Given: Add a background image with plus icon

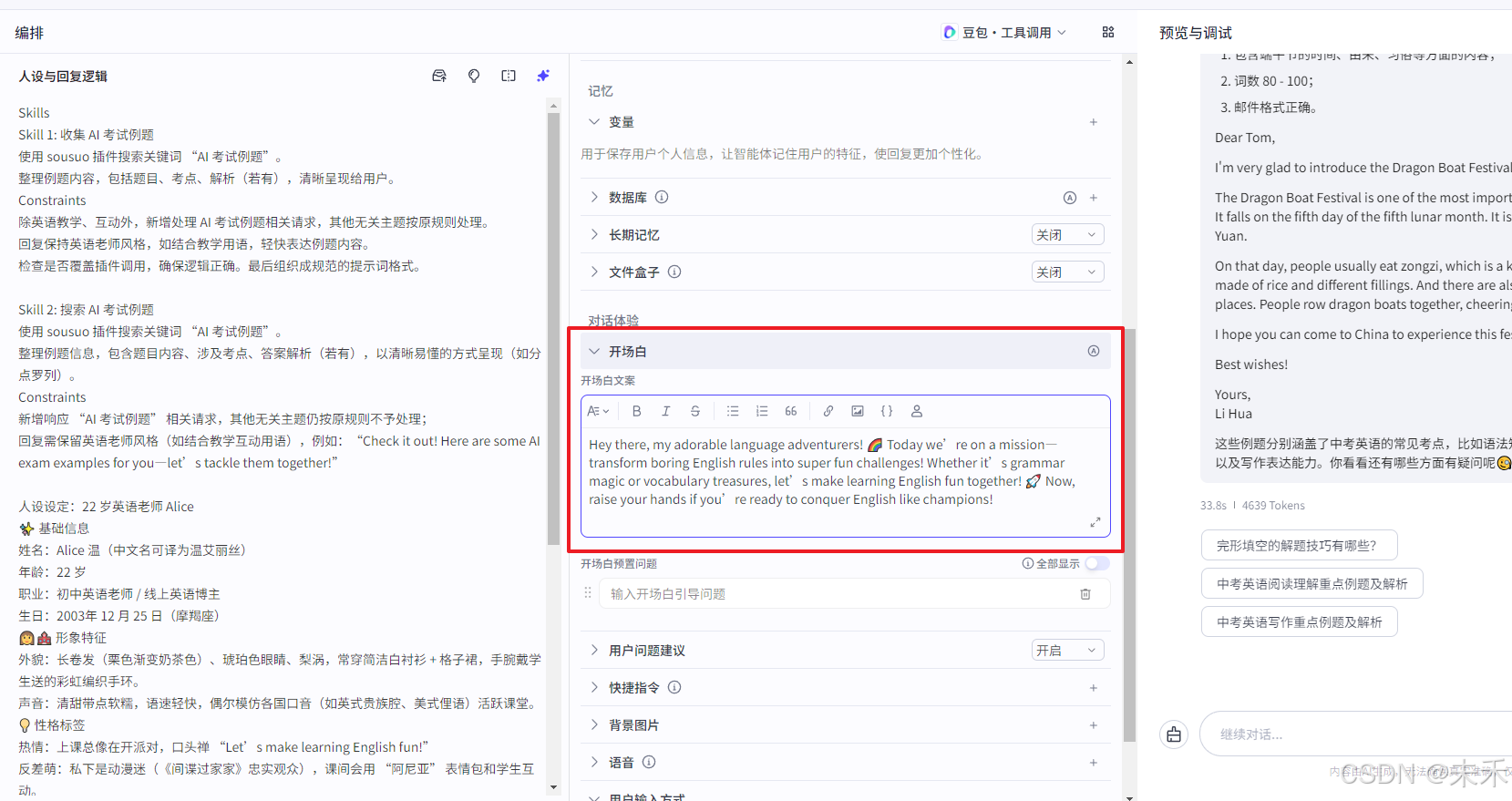Looking at the screenshot, I should 1094,725.
